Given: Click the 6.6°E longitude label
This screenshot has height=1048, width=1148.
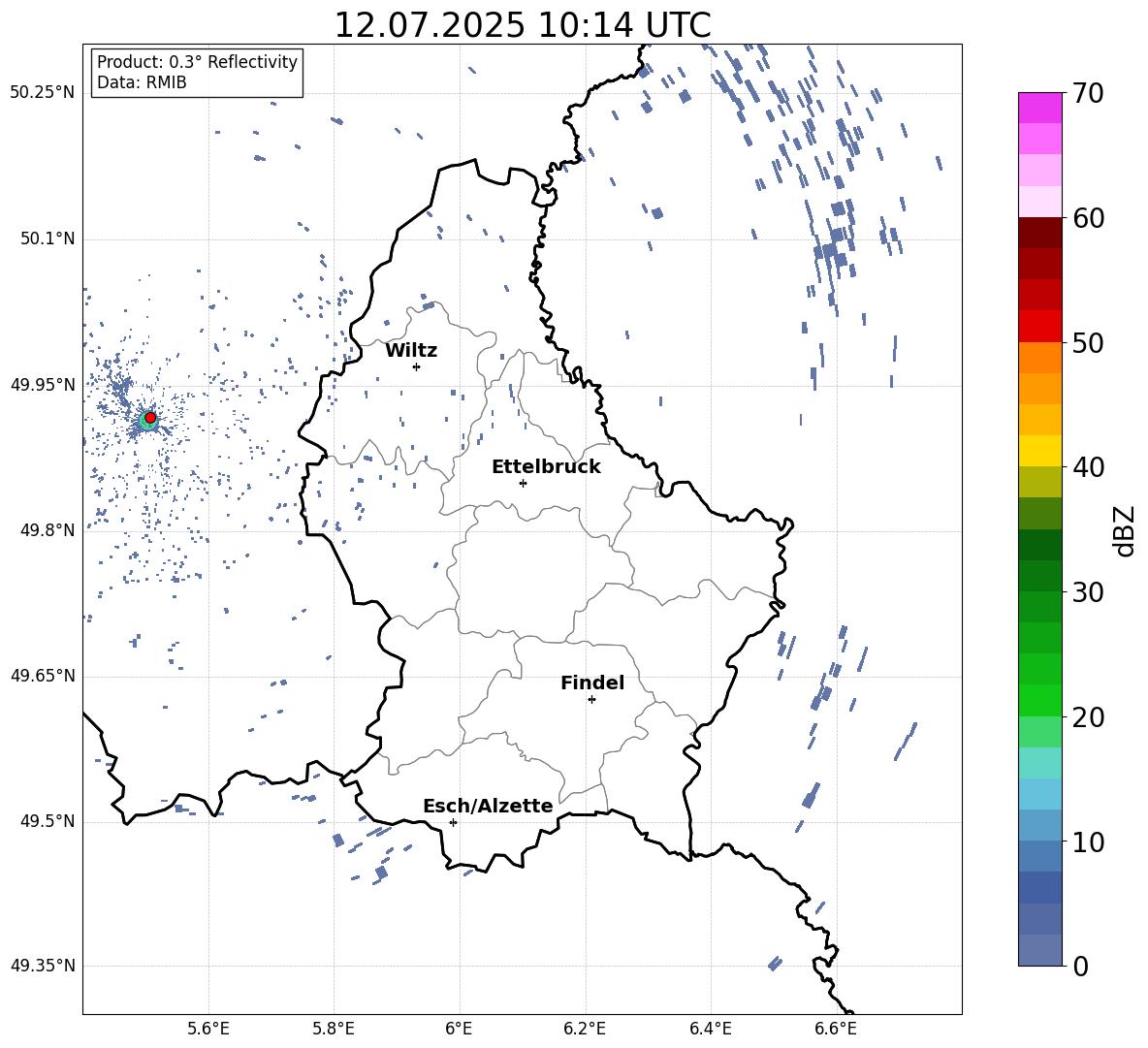Looking at the screenshot, I should coord(836,1030).
